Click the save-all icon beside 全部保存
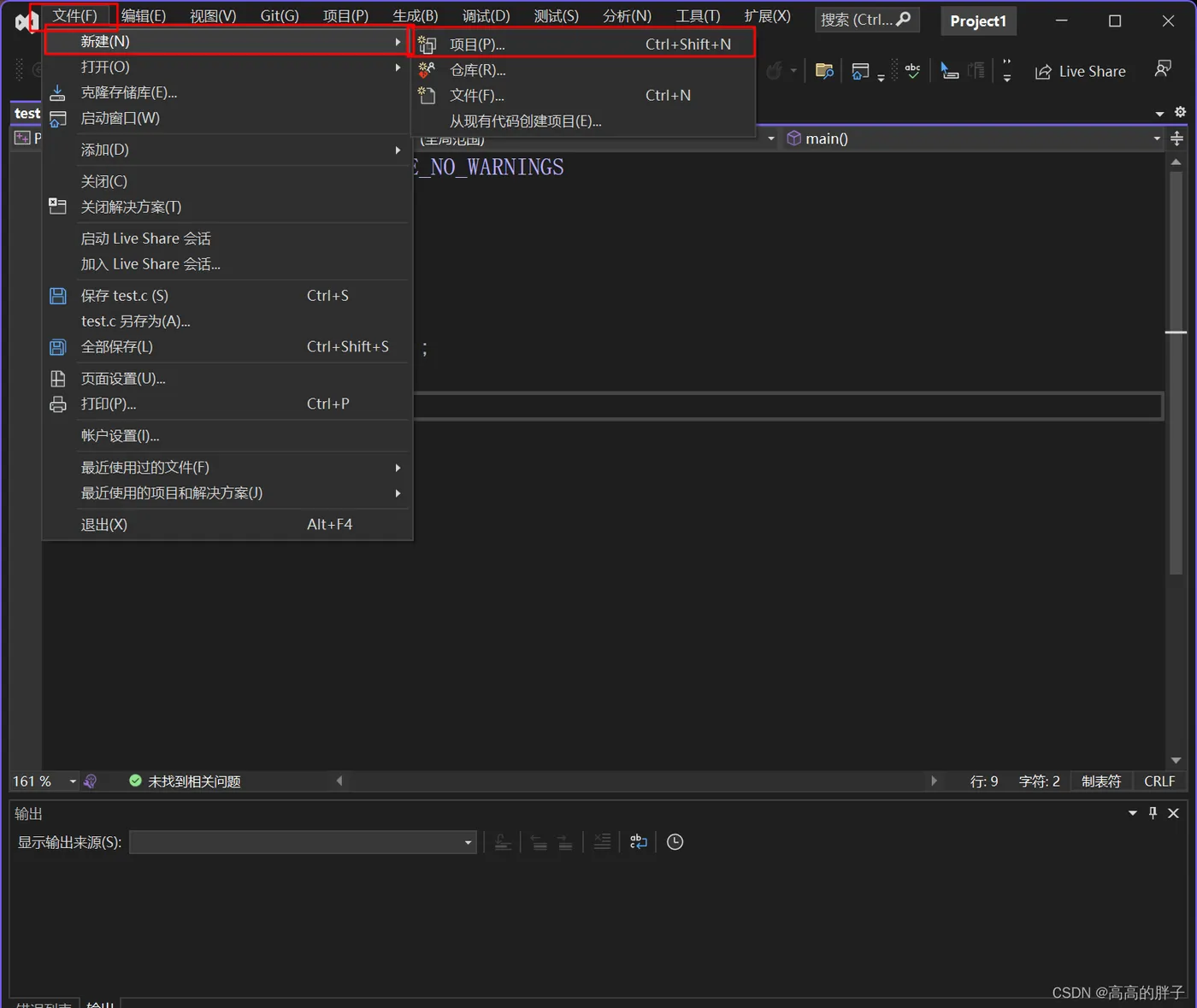This screenshot has height=1008, width=1197. click(x=57, y=347)
